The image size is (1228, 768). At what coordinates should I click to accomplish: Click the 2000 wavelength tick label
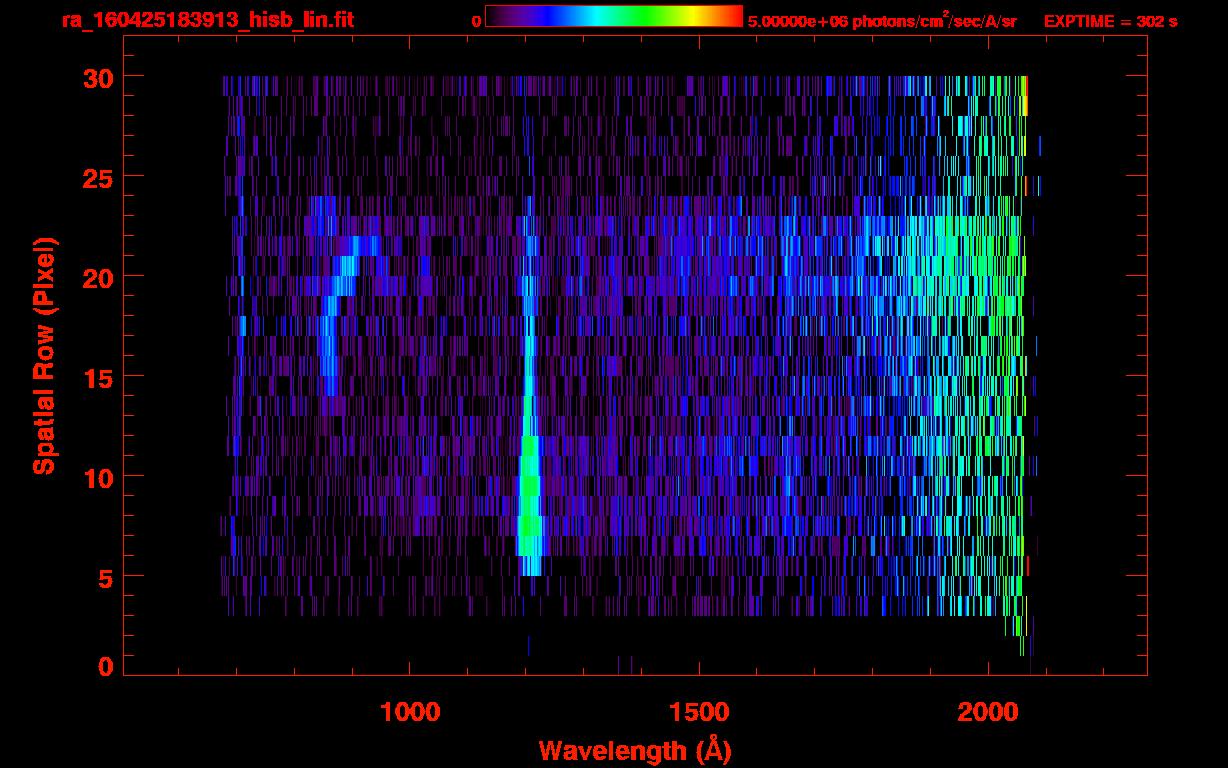tap(988, 711)
